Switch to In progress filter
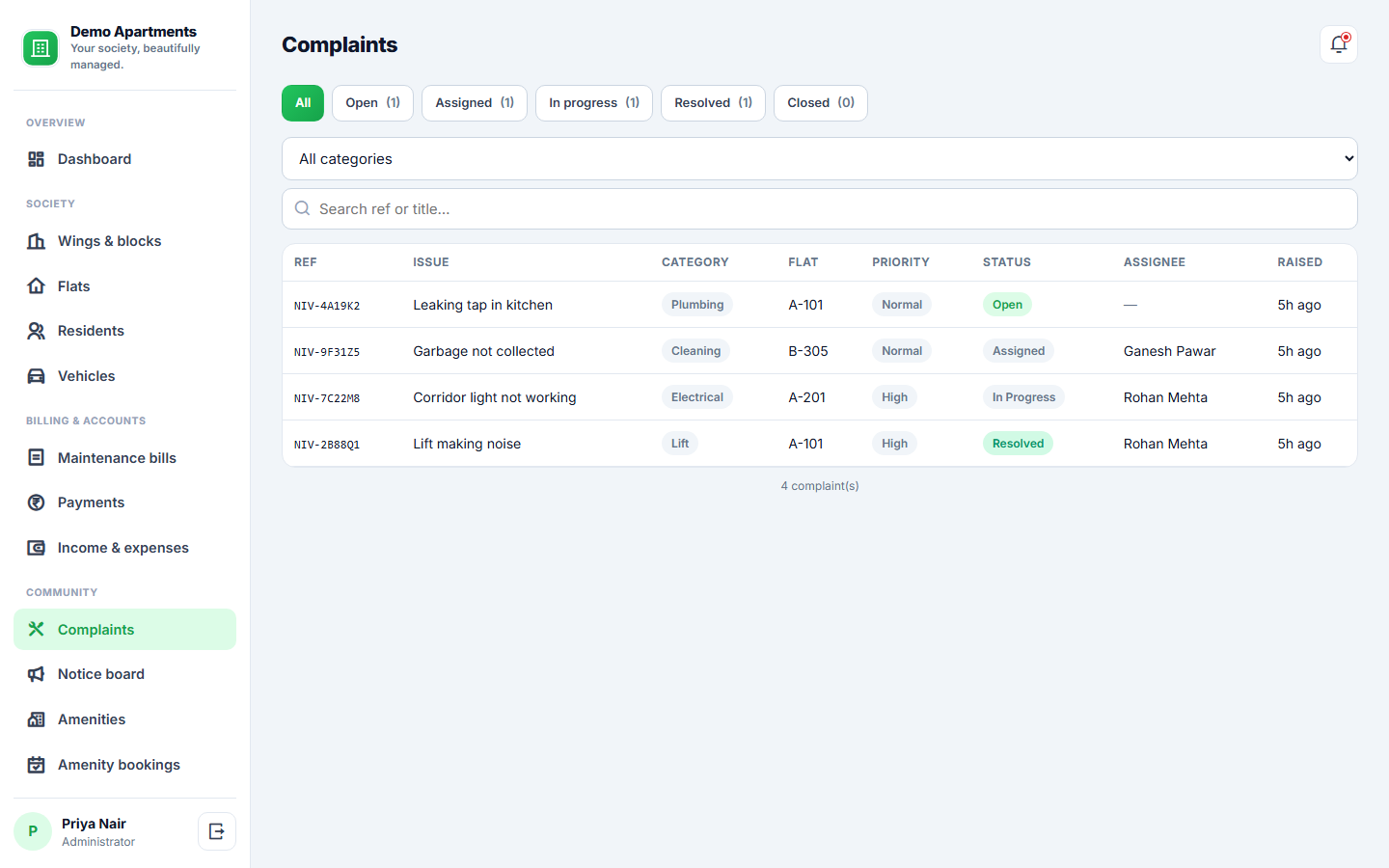Image resolution: width=1389 pixels, height=868 pixels. coord(594,103)
